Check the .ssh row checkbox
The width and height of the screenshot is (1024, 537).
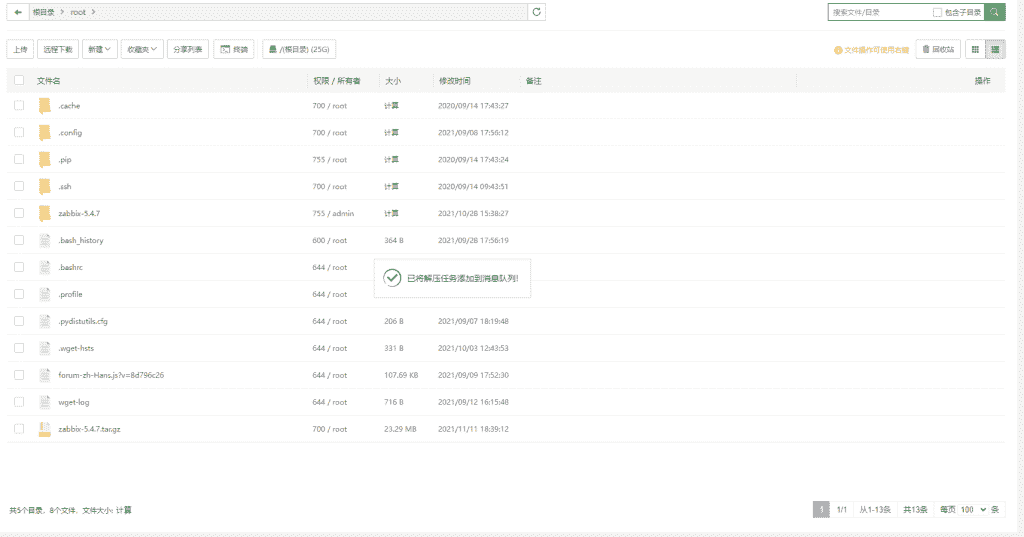coord(19,186)
